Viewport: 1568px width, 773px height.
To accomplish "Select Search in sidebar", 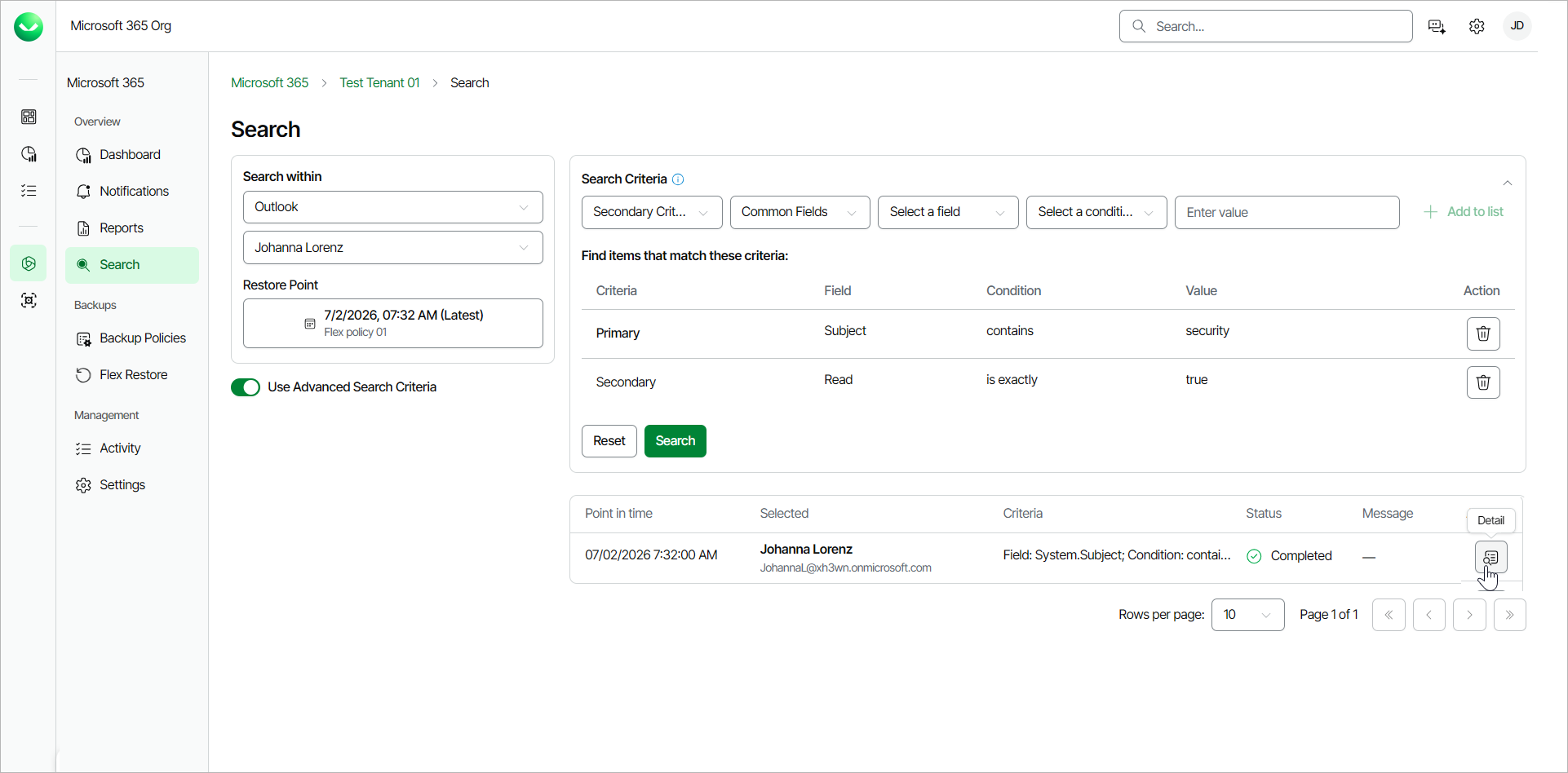I will pos(131,265).
